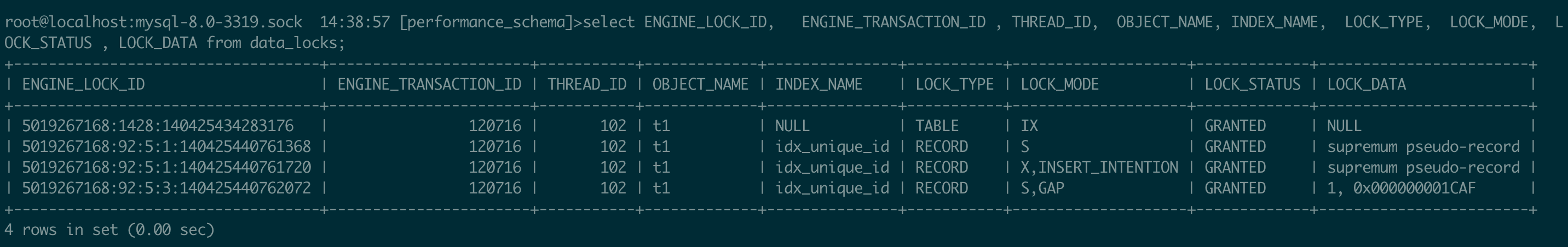Click the 1, 0x000000001CAF lock data
The image size is (1568, 247).
point(1401,188)
